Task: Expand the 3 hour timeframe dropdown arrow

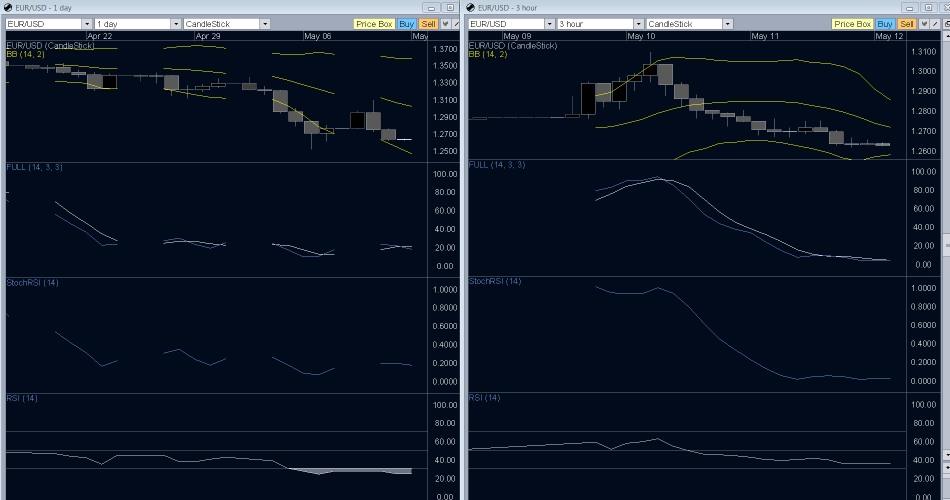Action: point(639,24)
